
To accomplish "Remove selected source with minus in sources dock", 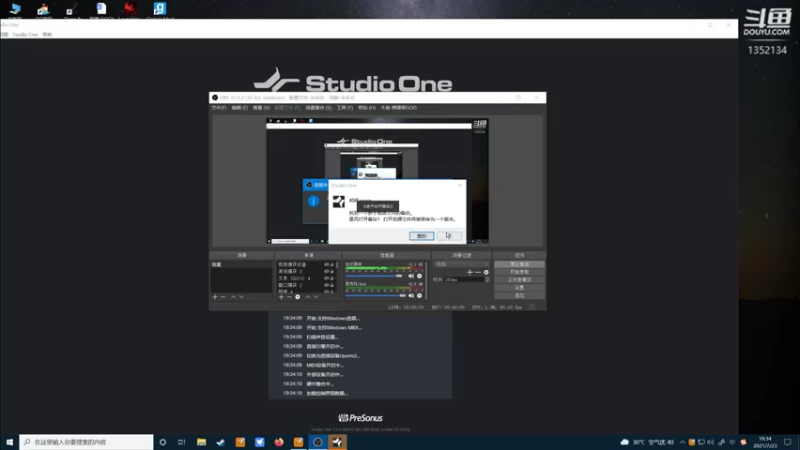I will click(x=289, y=297).
